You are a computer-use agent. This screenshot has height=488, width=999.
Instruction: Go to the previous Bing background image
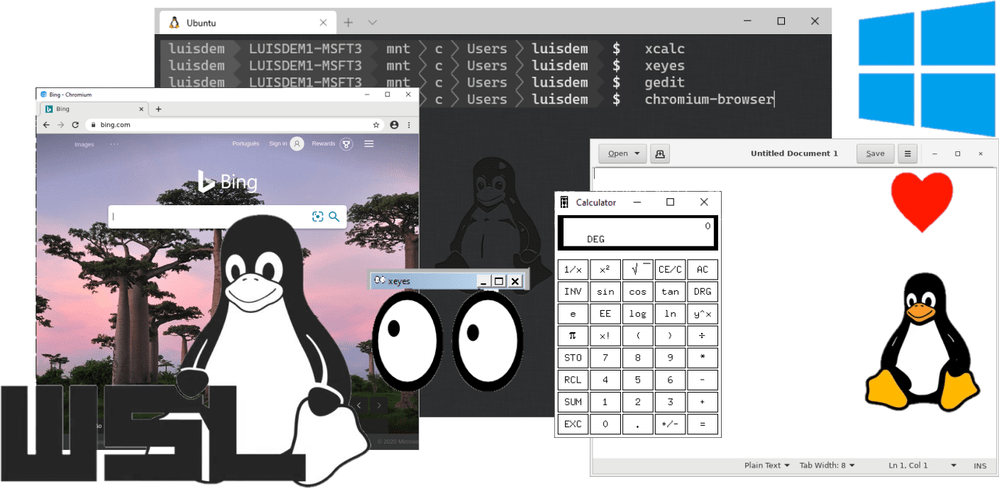[359, 405]
